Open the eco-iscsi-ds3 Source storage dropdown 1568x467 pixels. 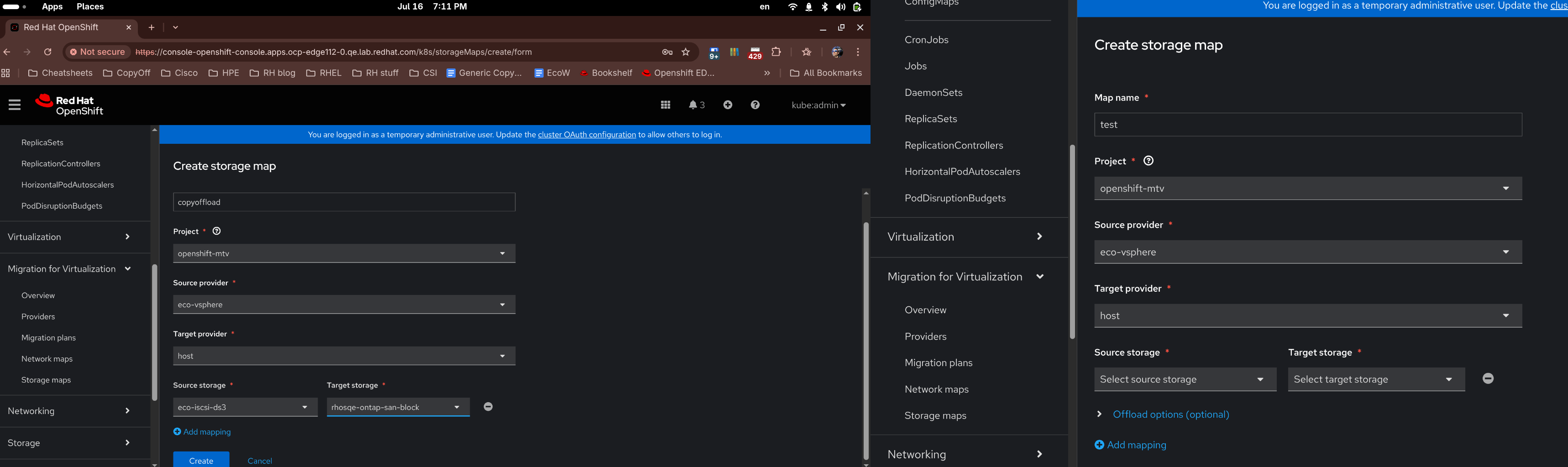245,407
